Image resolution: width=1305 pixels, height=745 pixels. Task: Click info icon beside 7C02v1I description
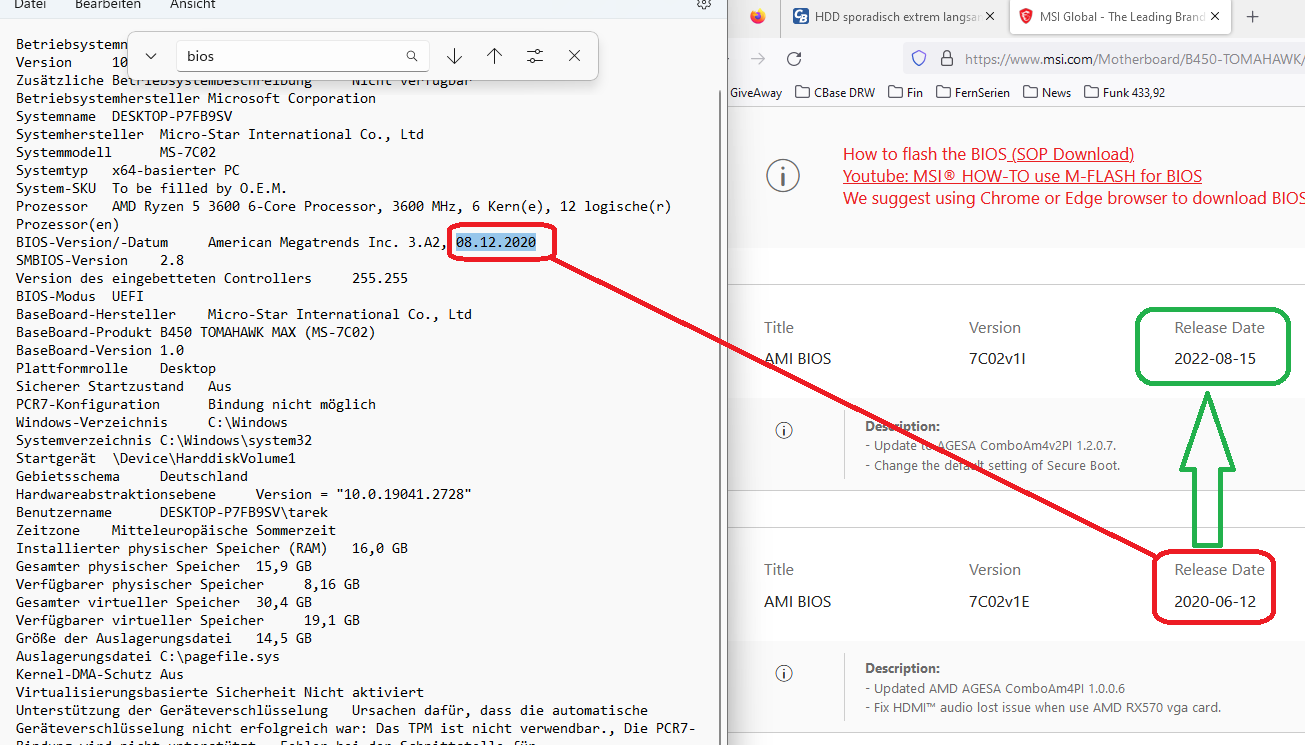click(784, 430)
